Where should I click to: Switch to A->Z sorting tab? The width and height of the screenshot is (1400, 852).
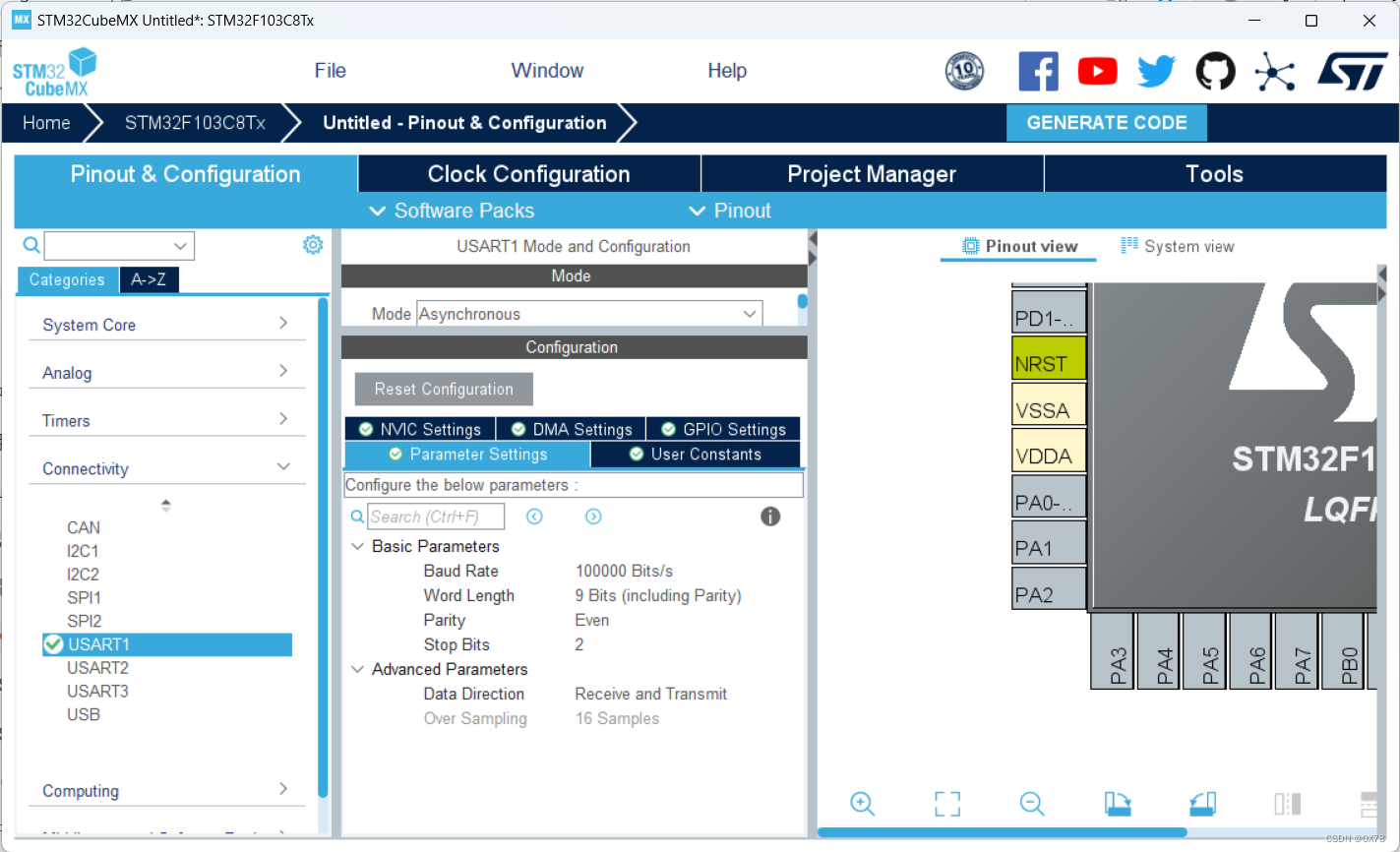pos(149,279)
